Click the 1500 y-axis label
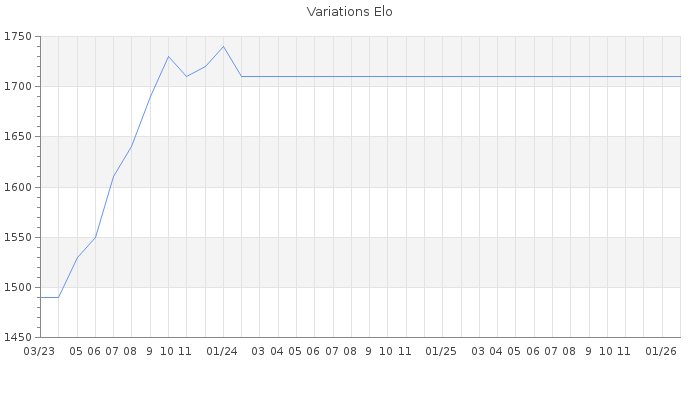This screenshot has width=700, height=400. pyautogui.click(x=17, y=288)
